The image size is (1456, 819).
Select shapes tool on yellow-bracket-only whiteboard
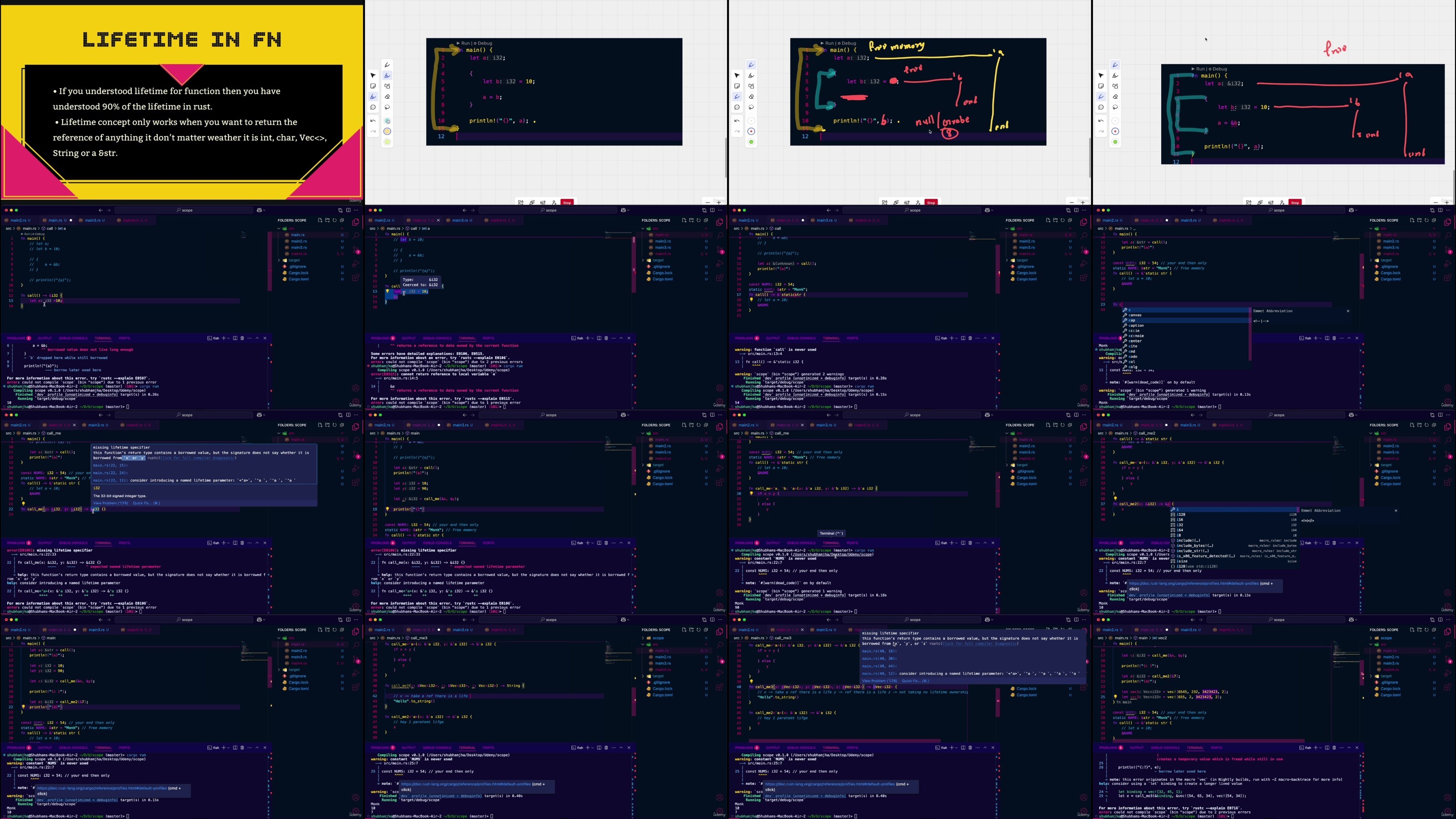click(387, 86)
